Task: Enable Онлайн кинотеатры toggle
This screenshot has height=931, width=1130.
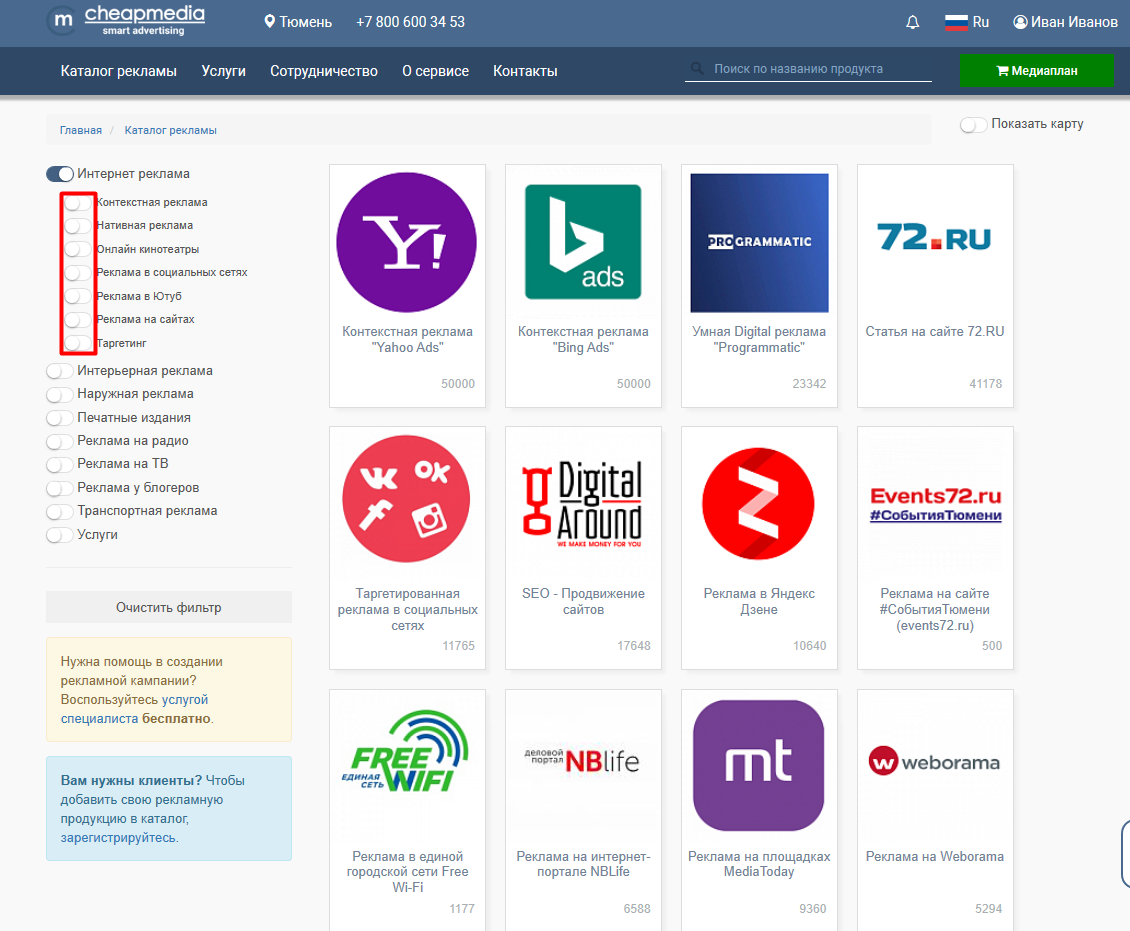Action: click(77, 249)
